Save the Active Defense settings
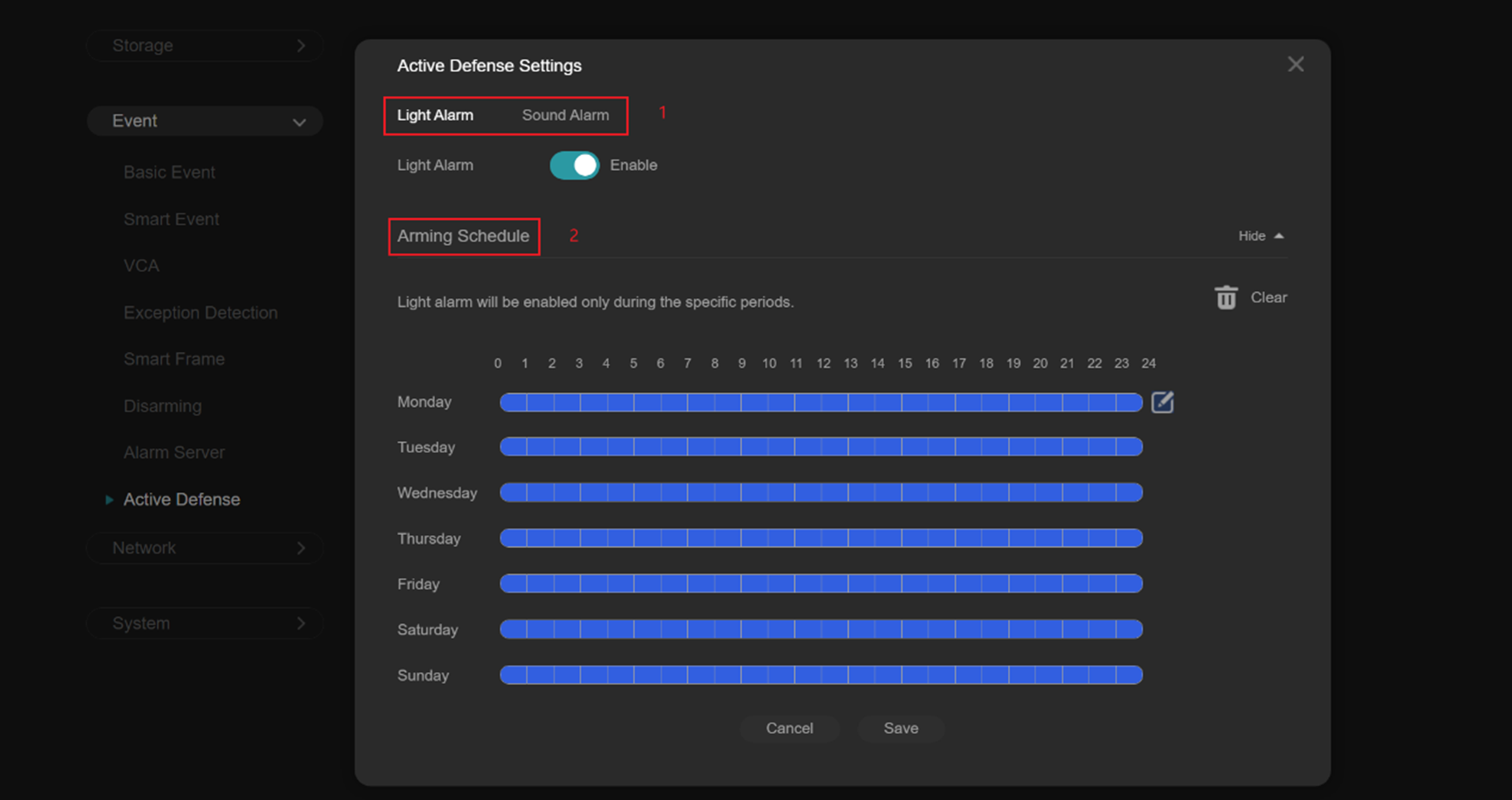1512x800 pixels. [901, 729]
